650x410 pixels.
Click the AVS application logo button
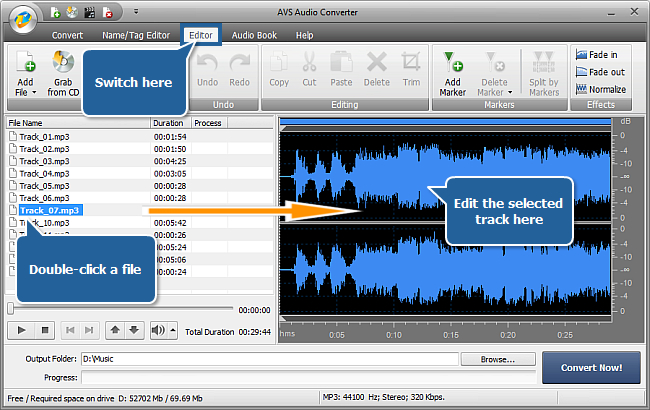[x=23, y=19]
